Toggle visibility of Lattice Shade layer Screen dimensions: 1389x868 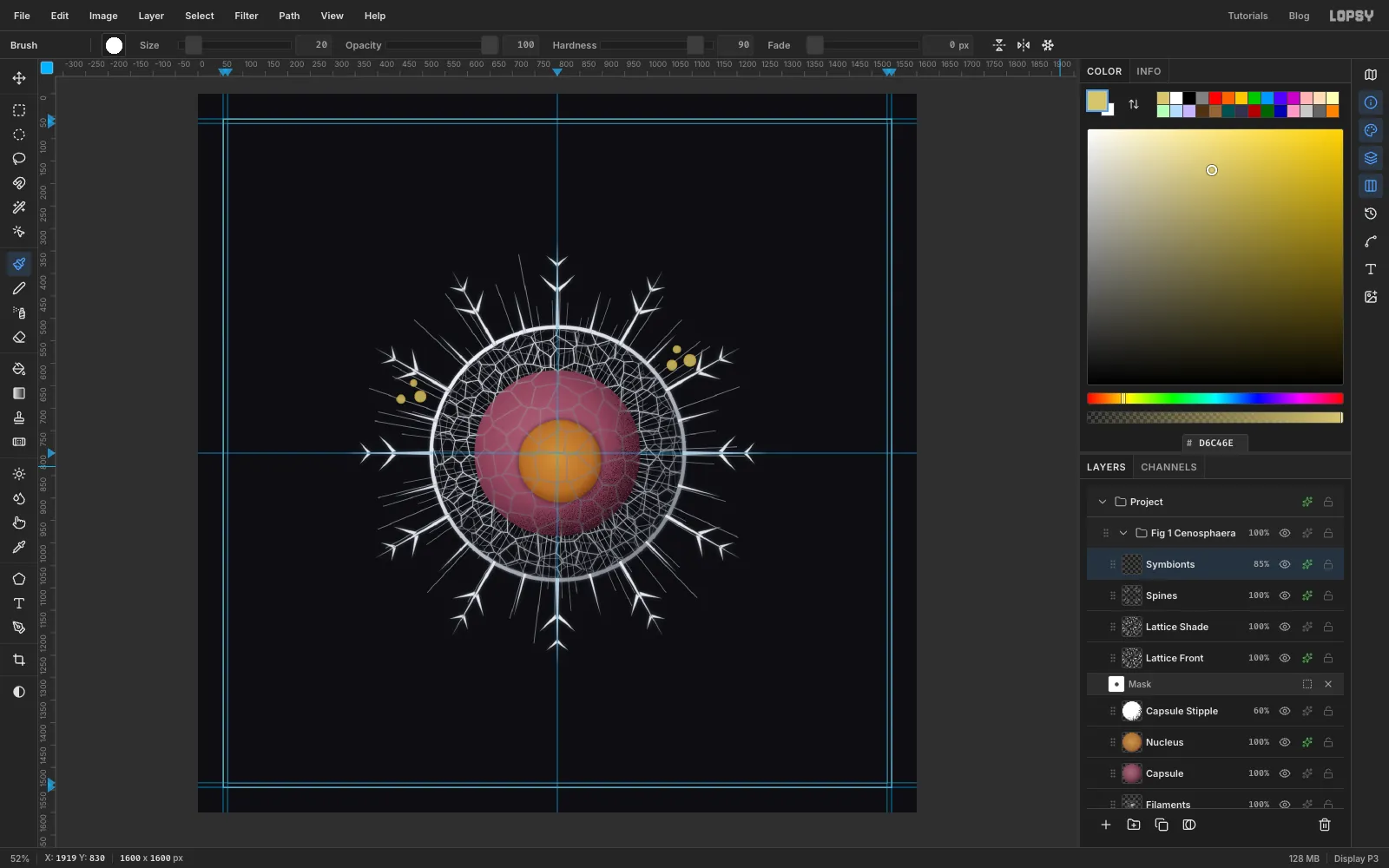(1285, 627)
